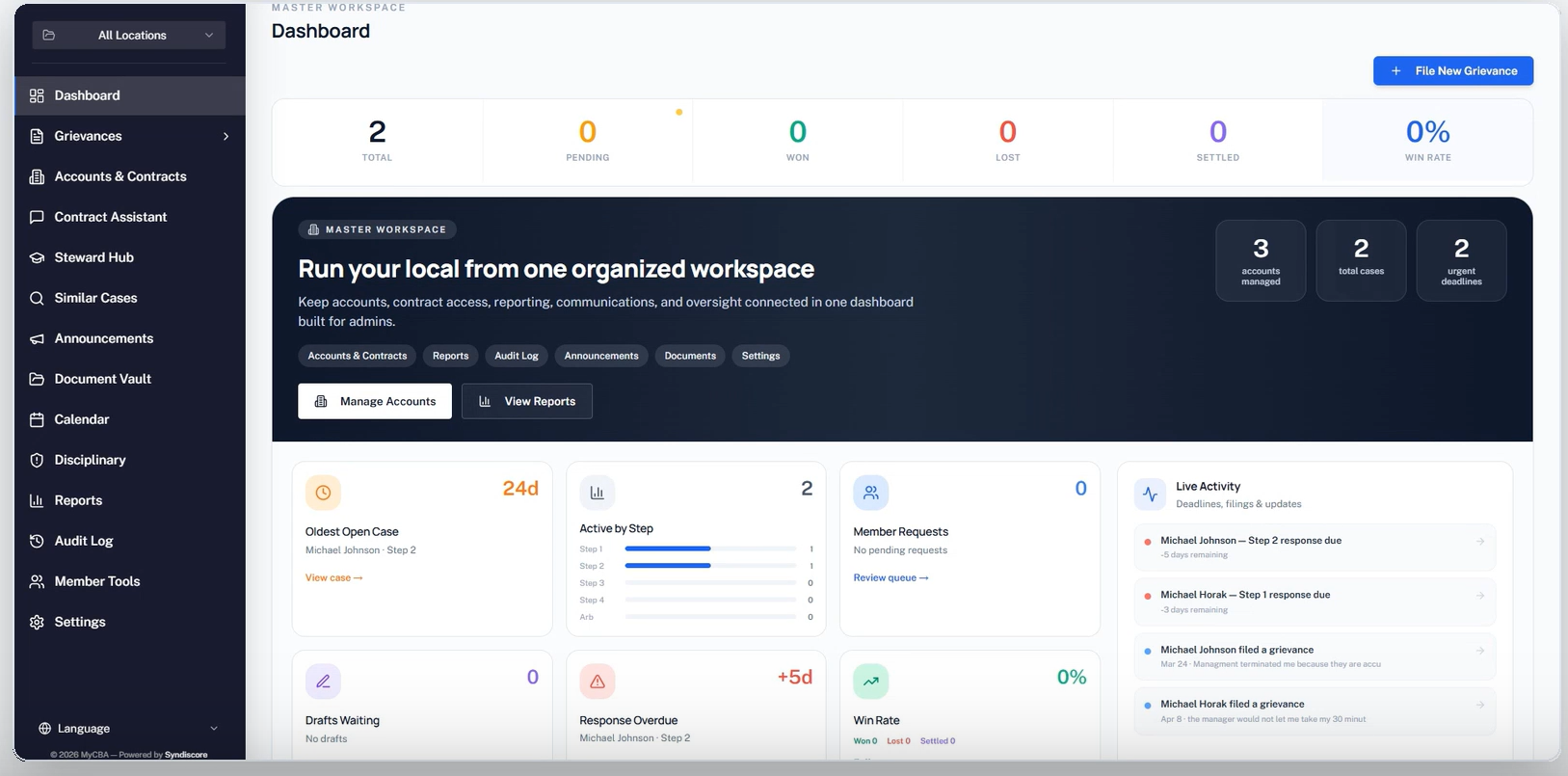Click the Contract Assistant chat icon
Image resolution: width=1568 pixels, height=776 pixels.
tap(37, 217)
